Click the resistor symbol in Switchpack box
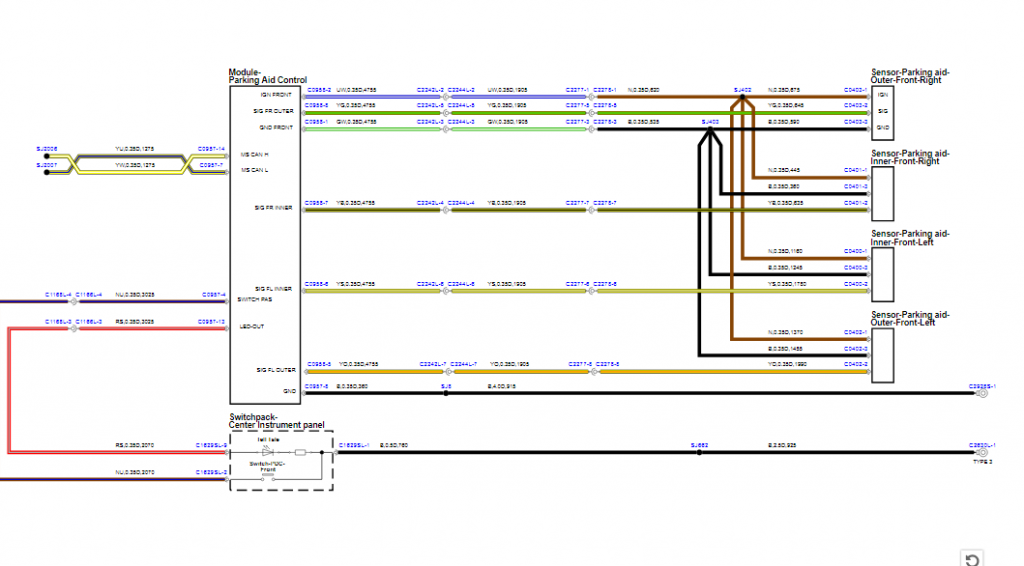Screen dimensions: 1024x566 click(x=300, y=452)
